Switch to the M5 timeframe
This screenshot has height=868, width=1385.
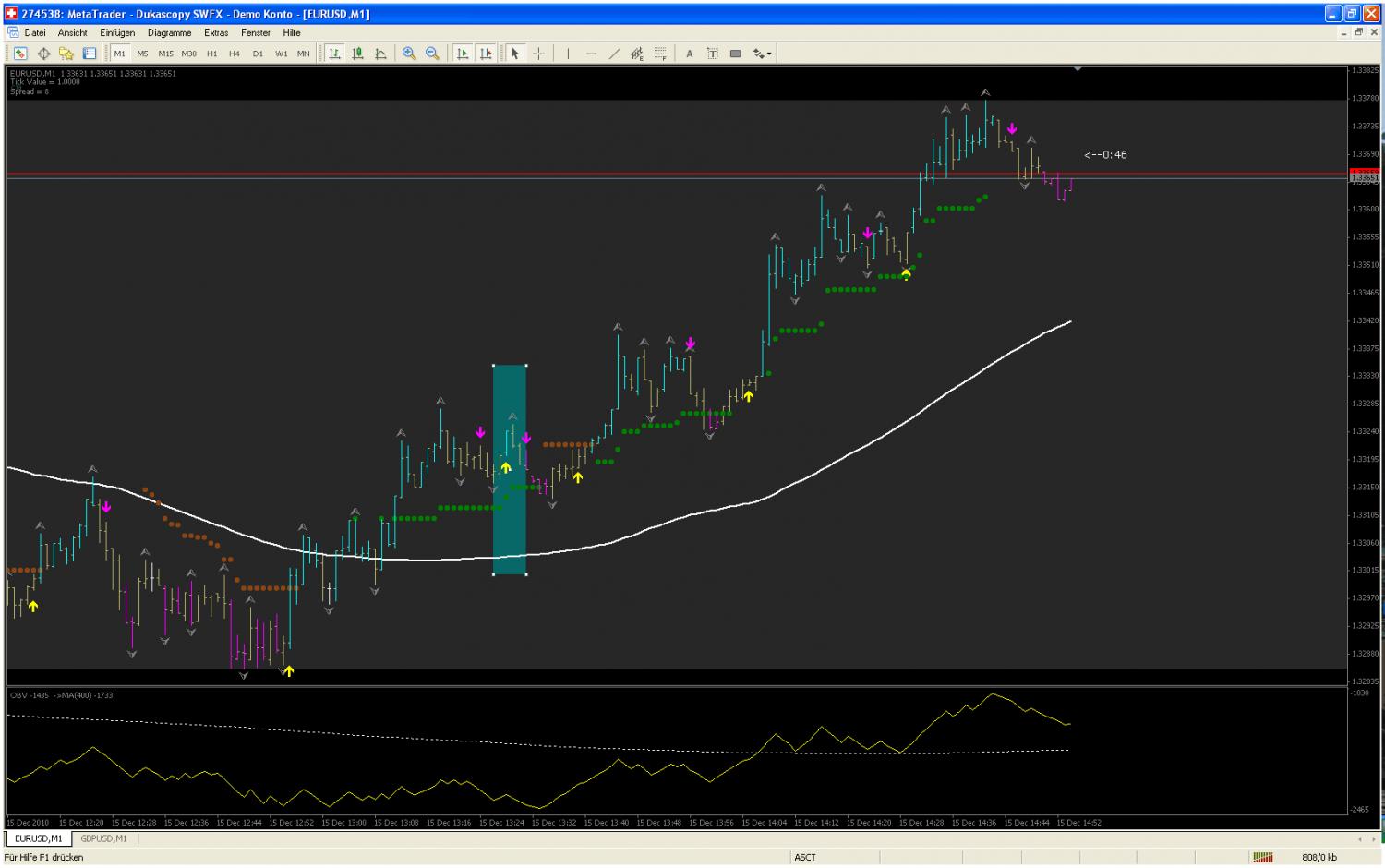coord(142,54)
